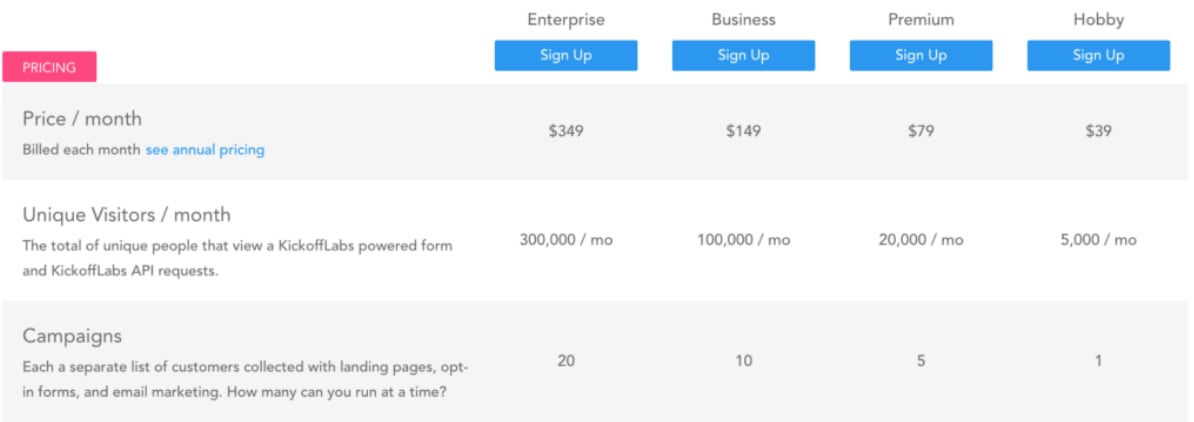
Task: Click the Business column heading
Action: pos(743,19)
